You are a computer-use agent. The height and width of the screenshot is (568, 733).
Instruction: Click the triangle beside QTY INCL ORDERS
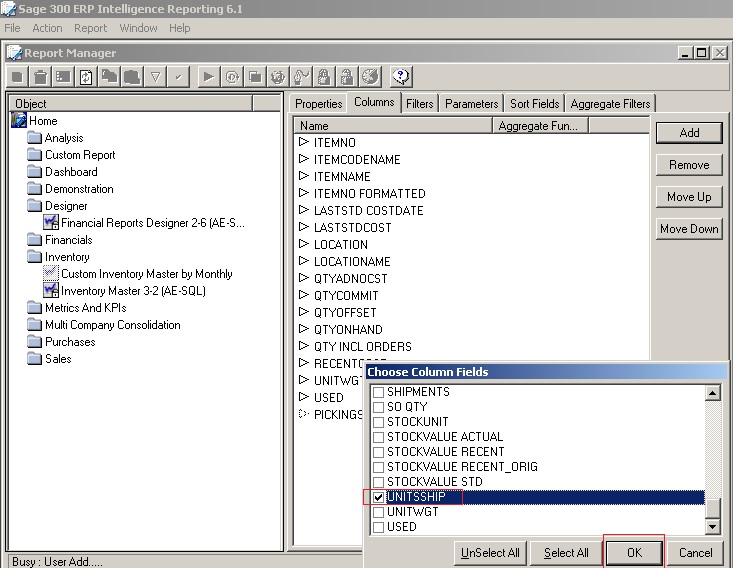click(x=304, y=345)
